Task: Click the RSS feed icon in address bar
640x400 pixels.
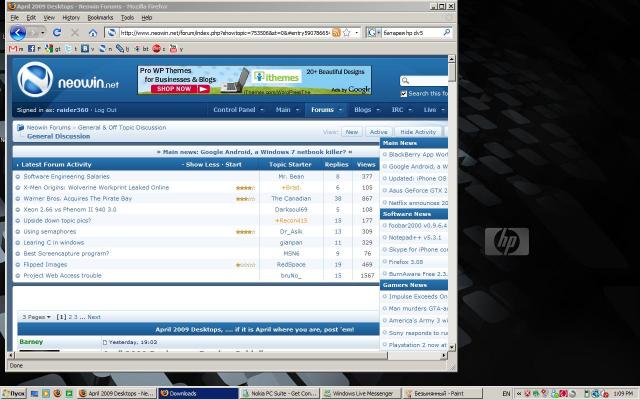Action: click(336, 33)
